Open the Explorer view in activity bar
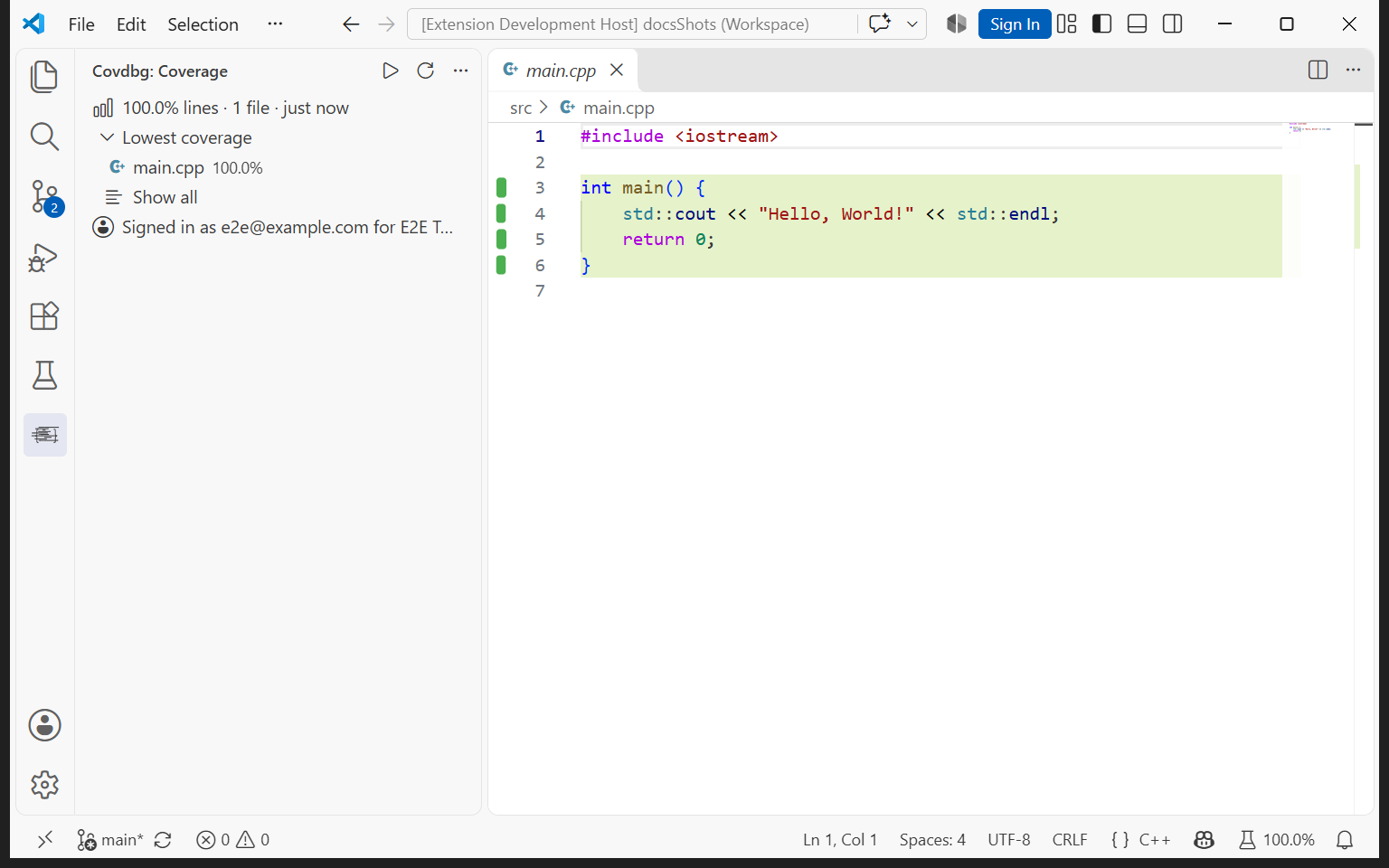Screen dimensions: 1389x868 (44, 77)
